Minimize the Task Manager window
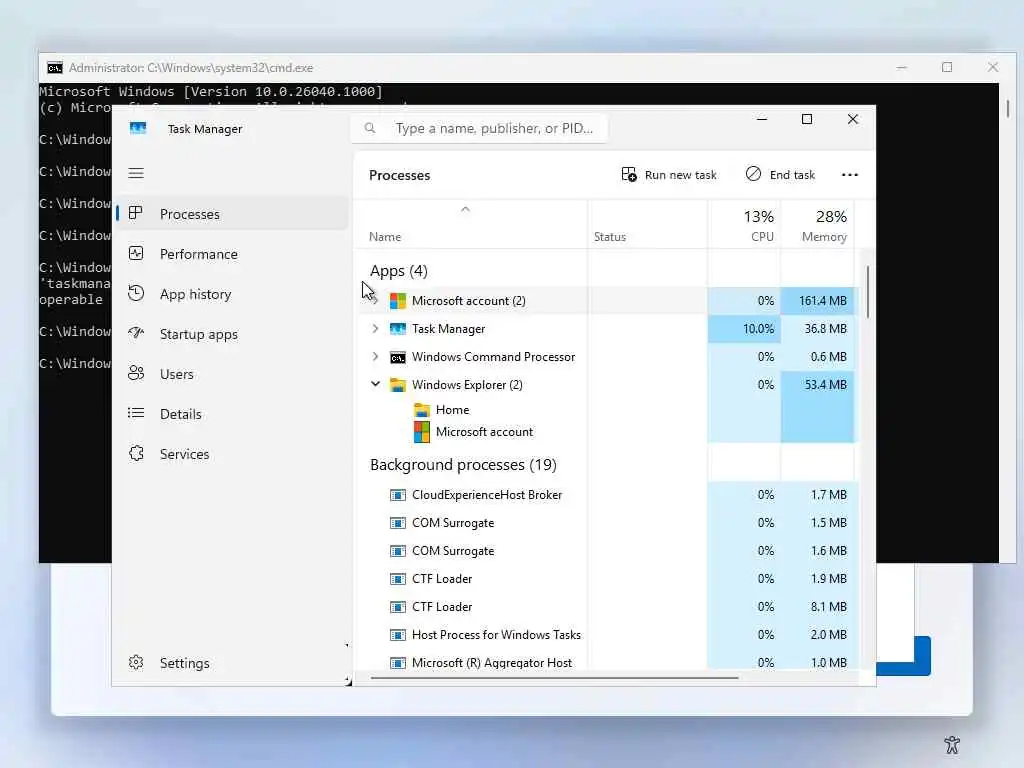Image resolution: width=1024 pixels, height=768 pixels. [761, 119]
